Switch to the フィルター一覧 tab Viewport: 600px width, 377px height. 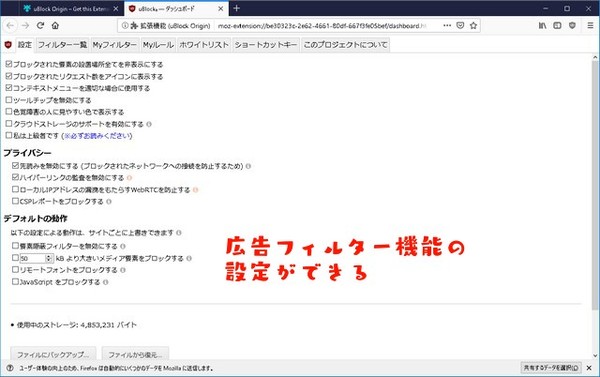(62, 45)
